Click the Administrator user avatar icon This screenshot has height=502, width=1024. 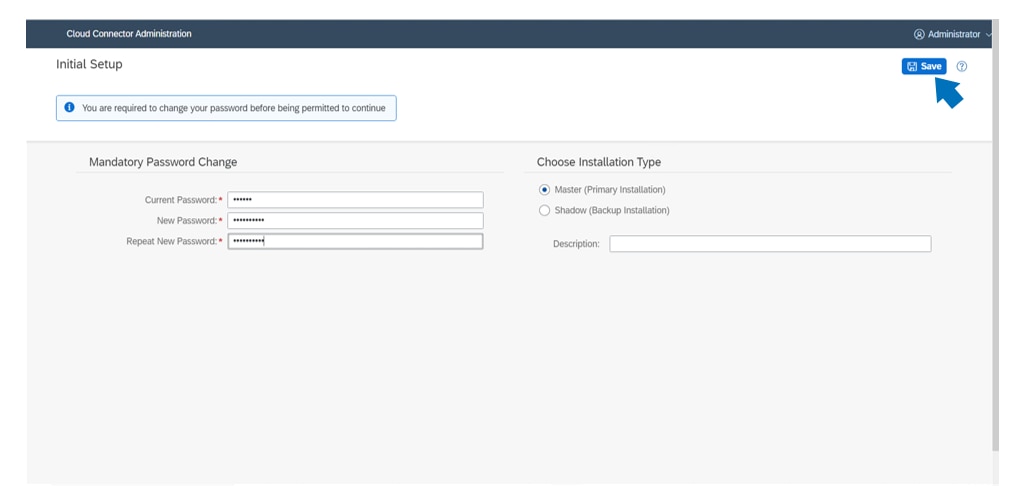click(919, 34)
